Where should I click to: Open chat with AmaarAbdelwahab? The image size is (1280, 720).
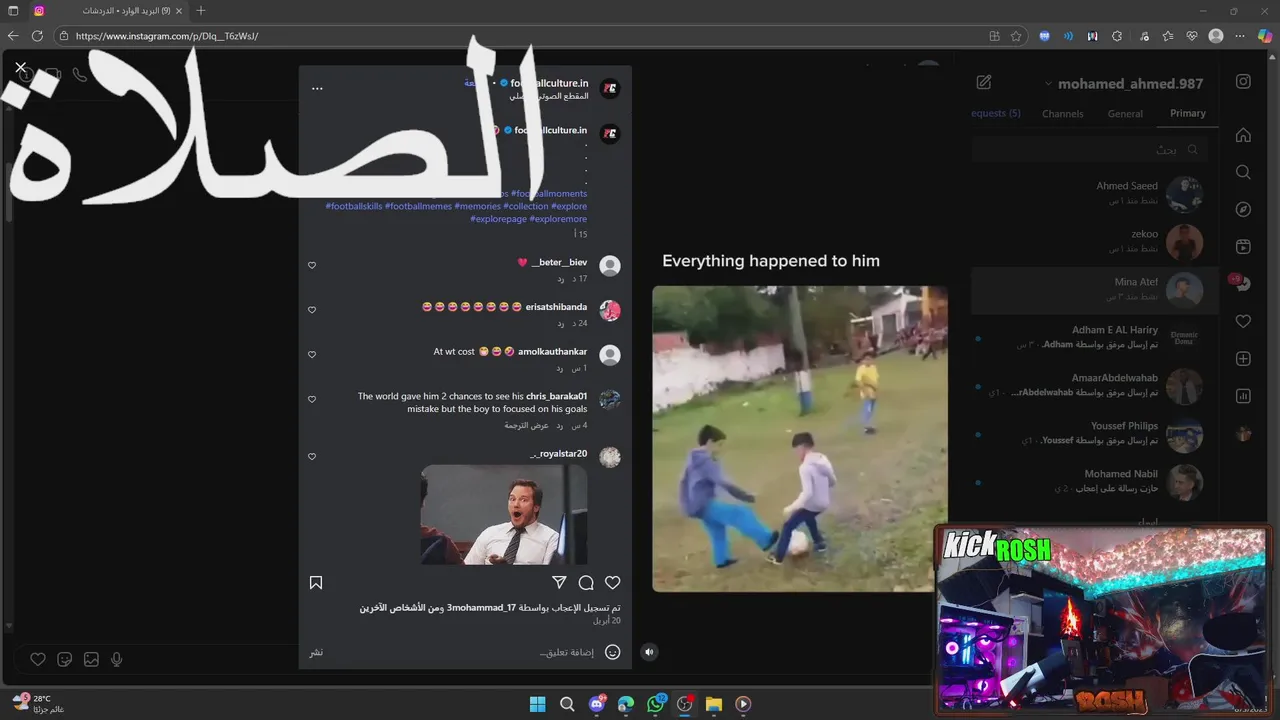(1095, 386)
